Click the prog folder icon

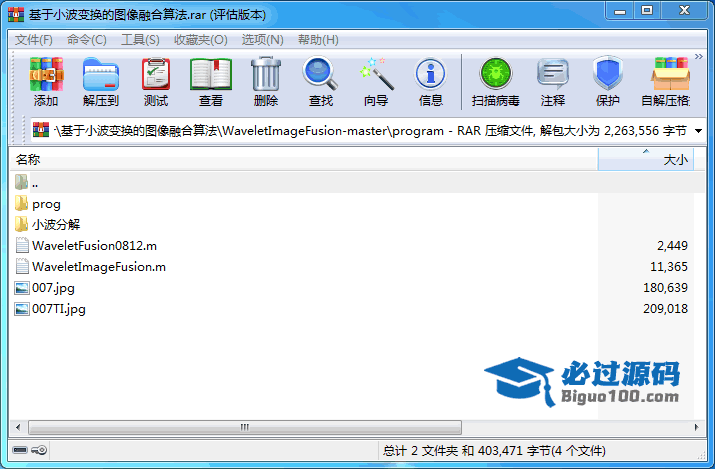pos(21,203)
